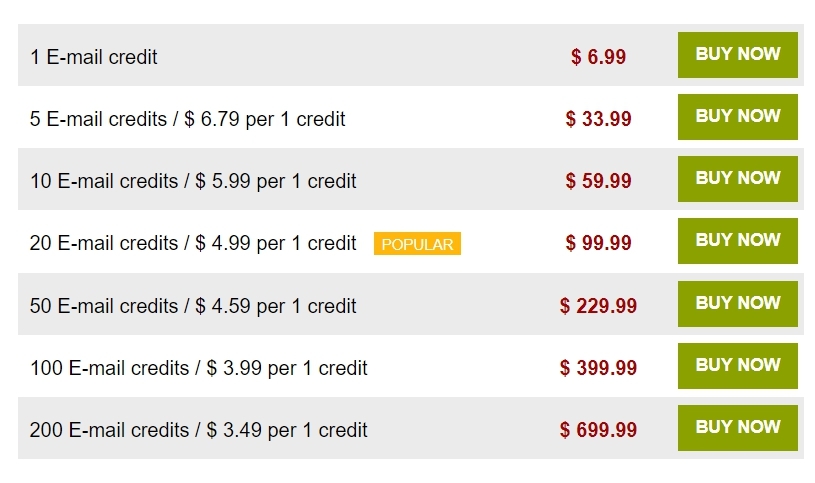The height and width of the screenshot is (483, 815).
Task: Purchase the 10 E-mail credits bundle
Action: coord(738,179)
